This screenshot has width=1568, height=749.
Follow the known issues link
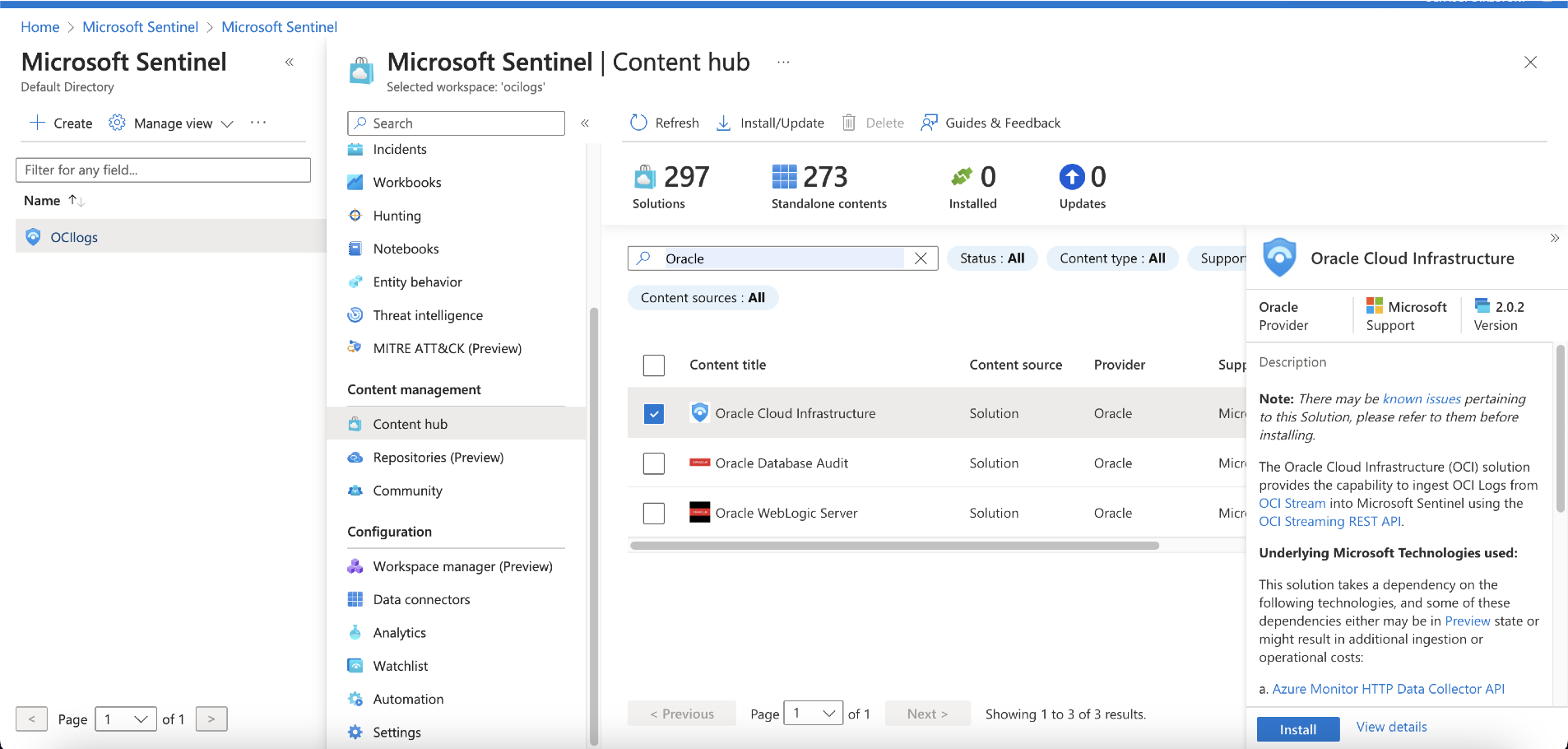1422,398
